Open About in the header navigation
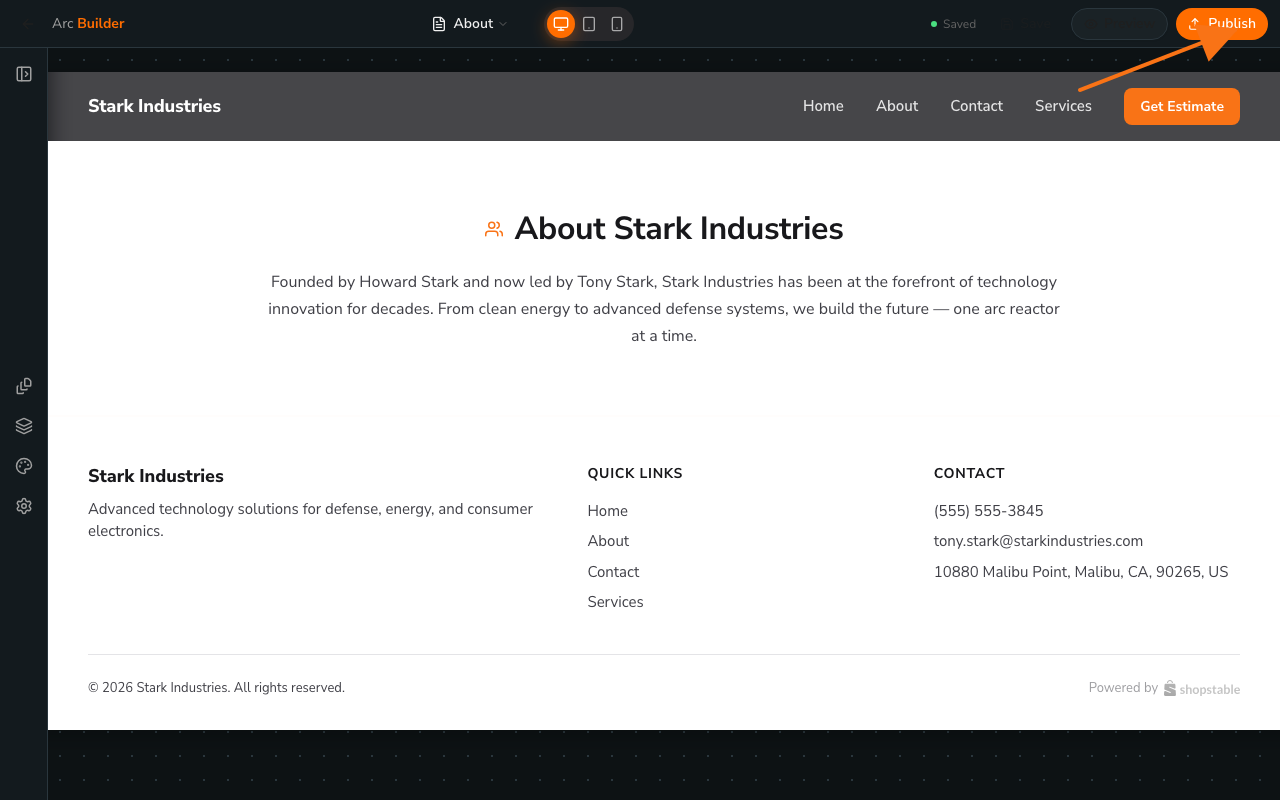This screenshot has width=1280, height=800. tap(897, 106)
